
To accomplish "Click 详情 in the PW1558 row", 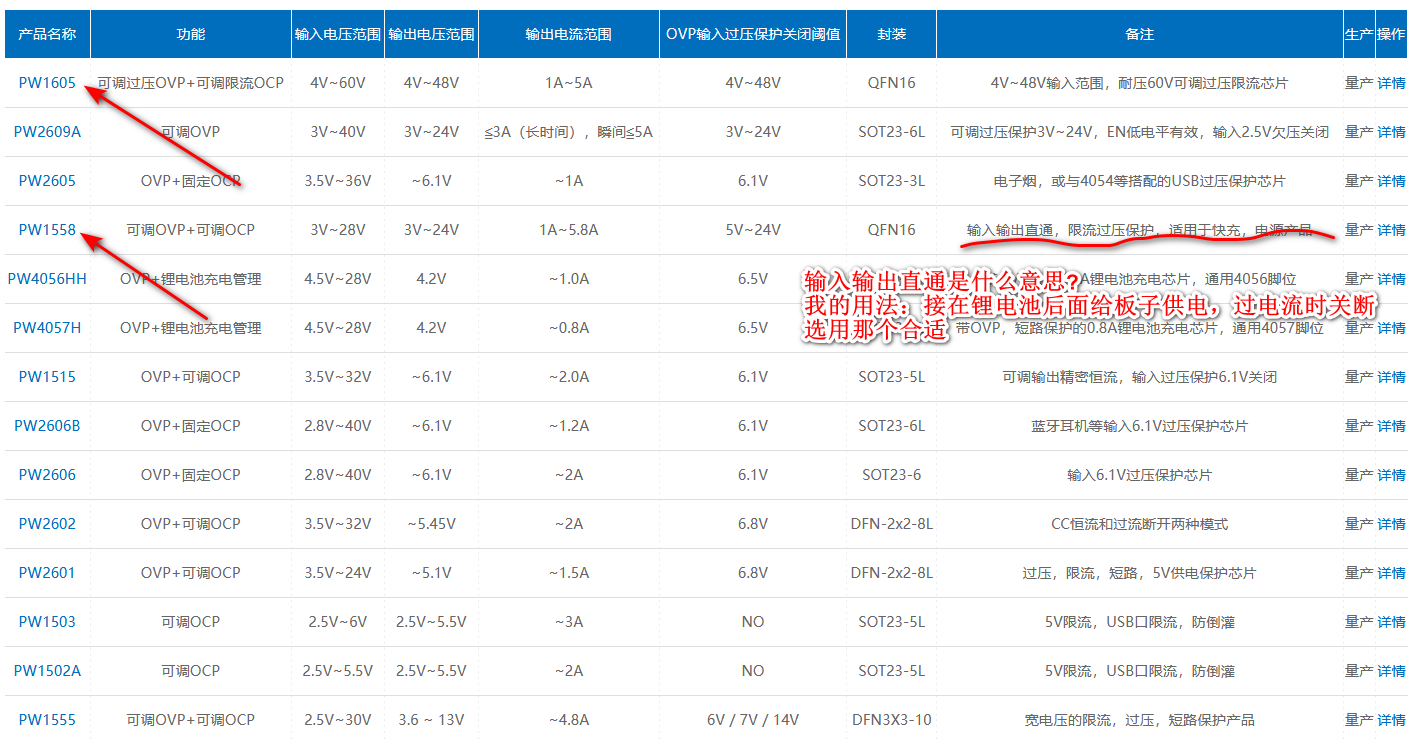I will coord(1391,230).
